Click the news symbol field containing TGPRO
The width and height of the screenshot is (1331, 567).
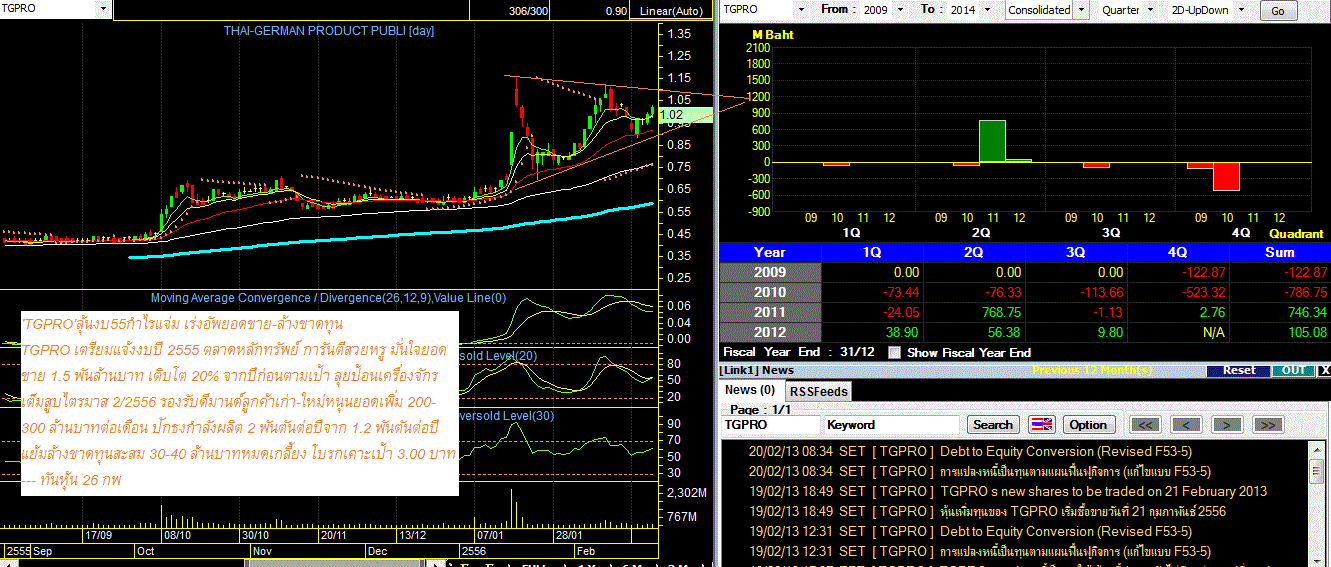point(772,424)
